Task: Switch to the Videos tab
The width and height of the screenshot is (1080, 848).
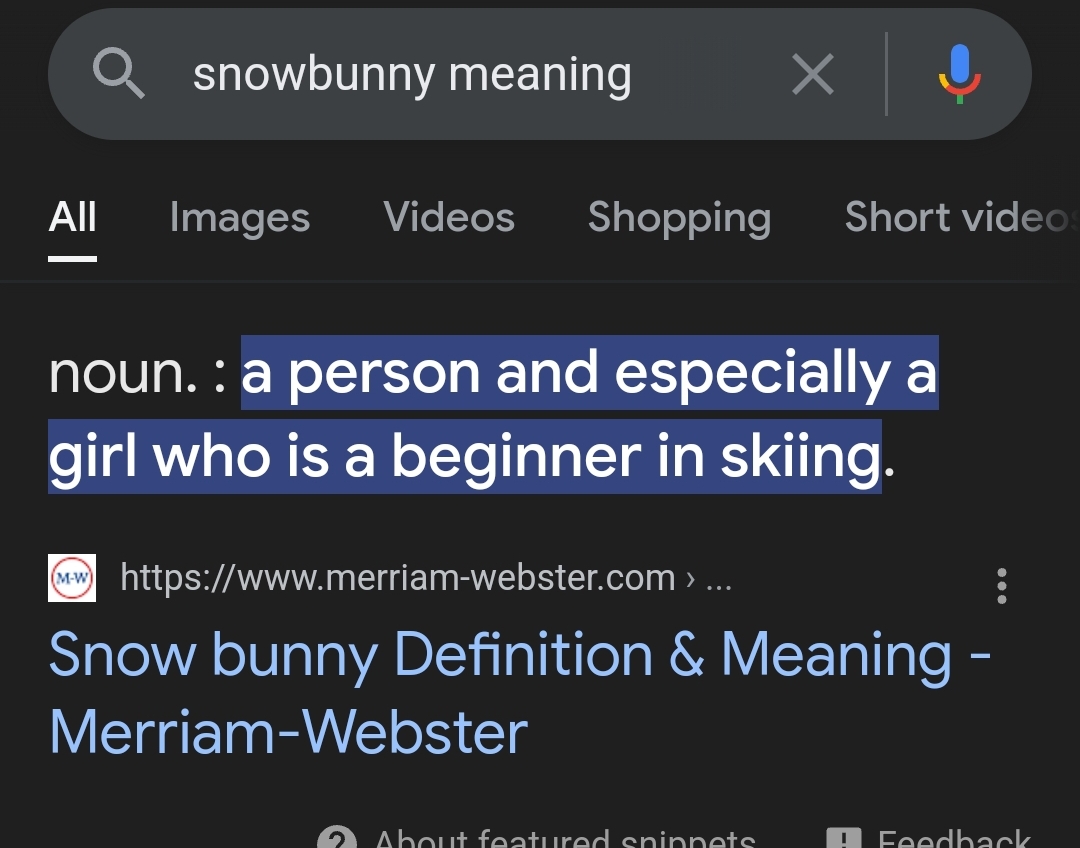Action: pyautogui.click(x=449, y=218)
